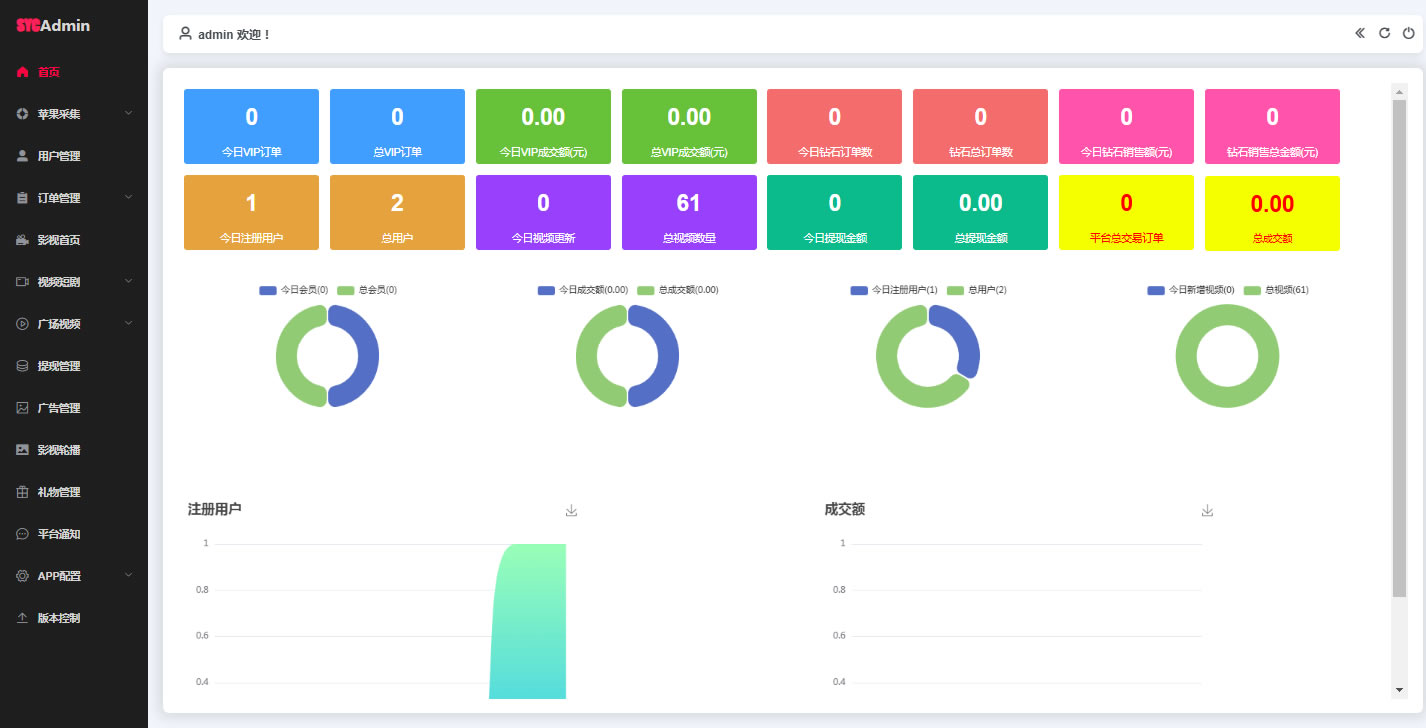The width and height of the screenshot is (1426, 728).
Task: Open 提现管理 menu item
Action: 58,366
